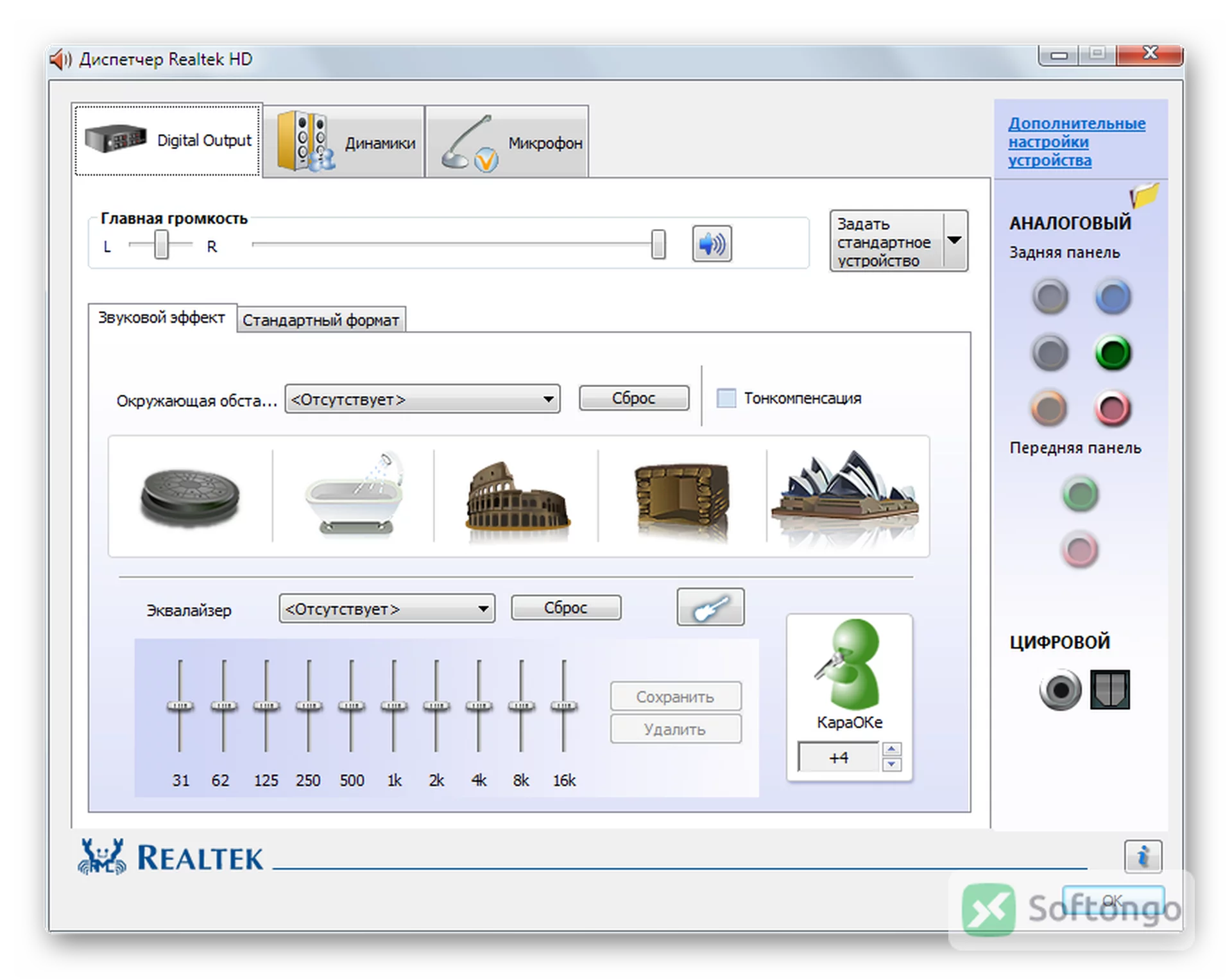Open the Звуковой эффект tab

162,317
